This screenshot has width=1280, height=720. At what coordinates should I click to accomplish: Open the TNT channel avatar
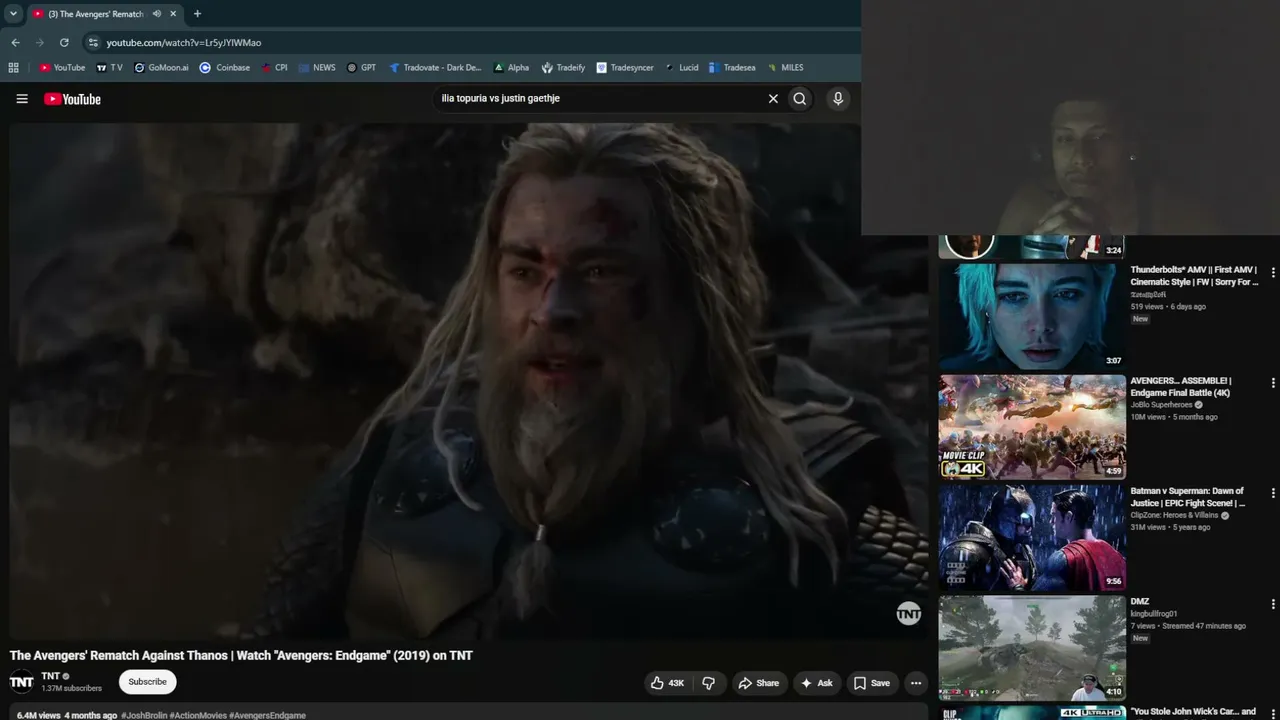click(21, 682)
